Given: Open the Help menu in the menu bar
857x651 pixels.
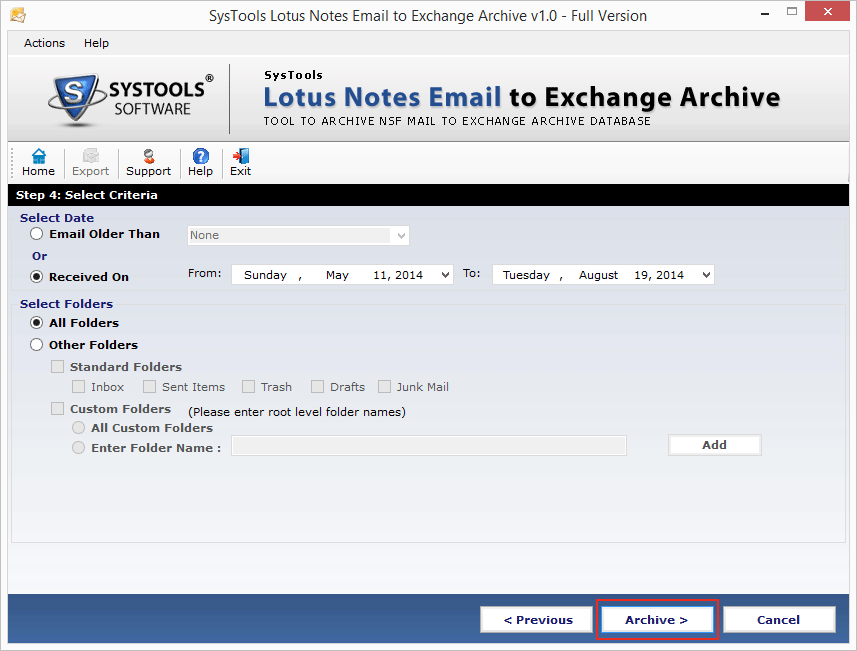Looking at the screenshot, I should pos(96,43).
